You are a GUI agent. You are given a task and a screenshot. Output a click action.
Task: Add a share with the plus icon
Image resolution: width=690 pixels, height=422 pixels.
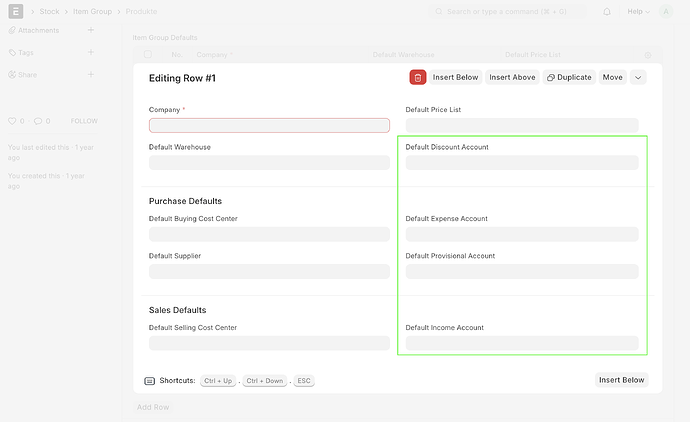click(x=91, y=74)
